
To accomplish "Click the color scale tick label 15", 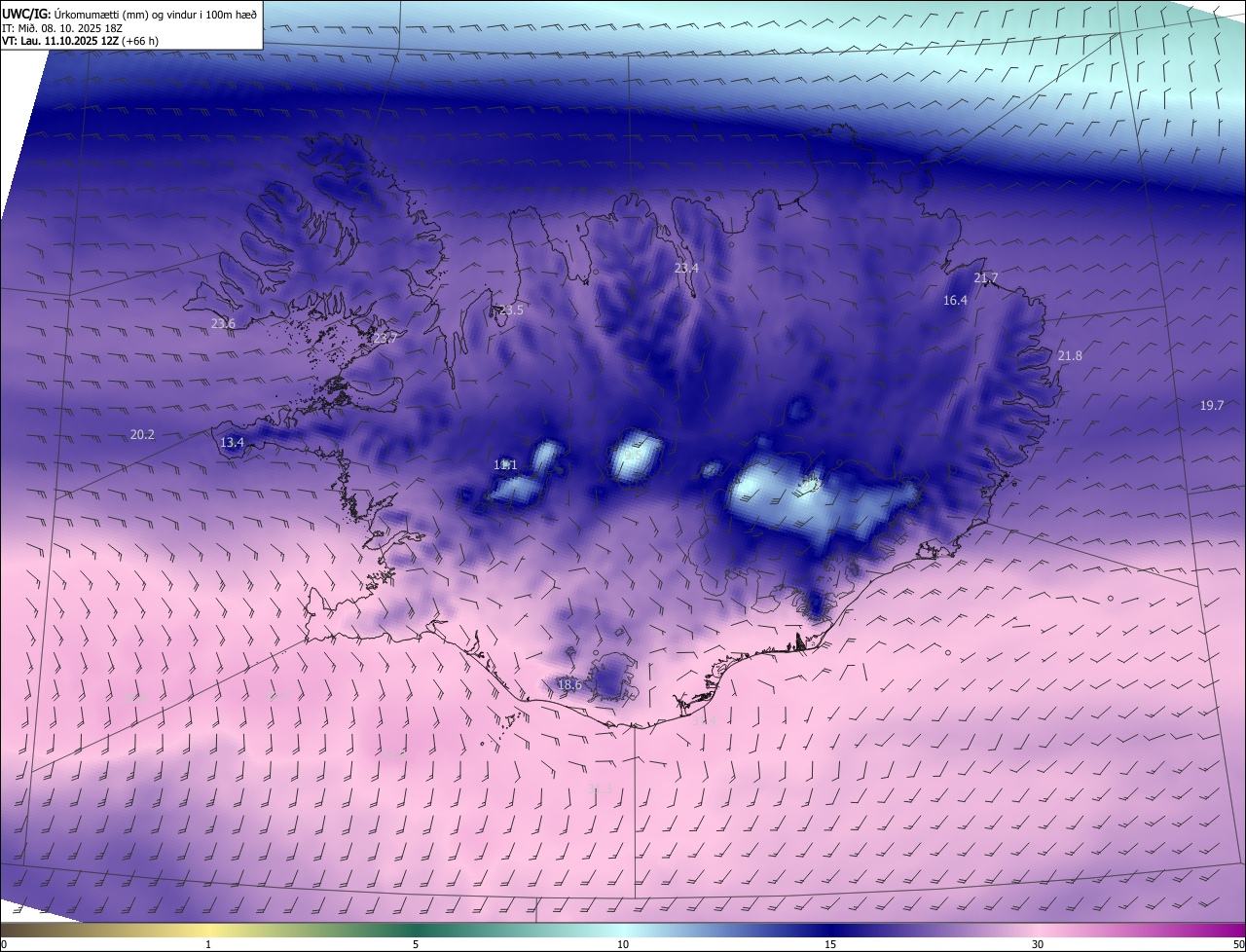I will pyautogui.click(x=830, y=944).
